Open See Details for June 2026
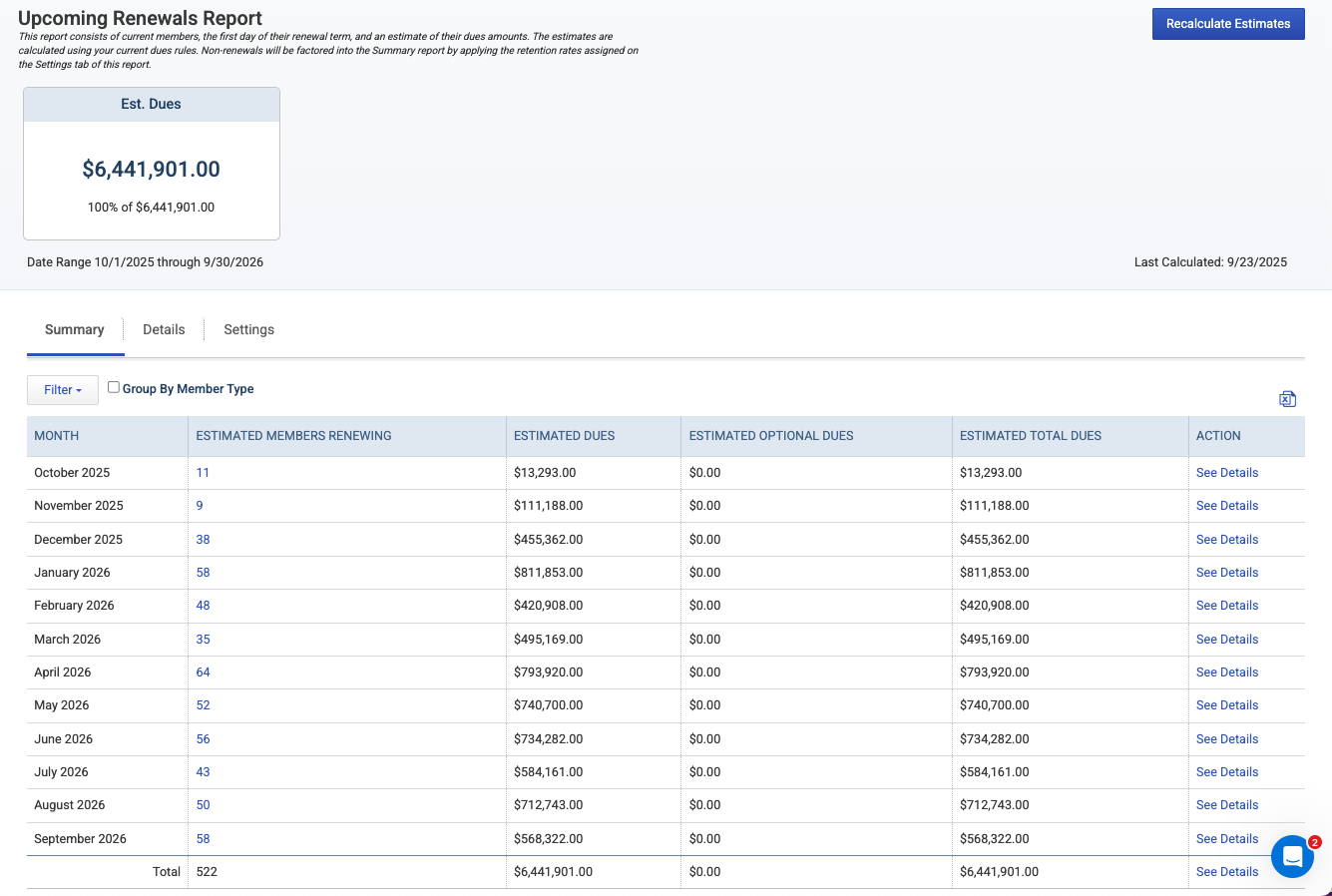This screenshot has height=896, width=1332. point(1227,739)
